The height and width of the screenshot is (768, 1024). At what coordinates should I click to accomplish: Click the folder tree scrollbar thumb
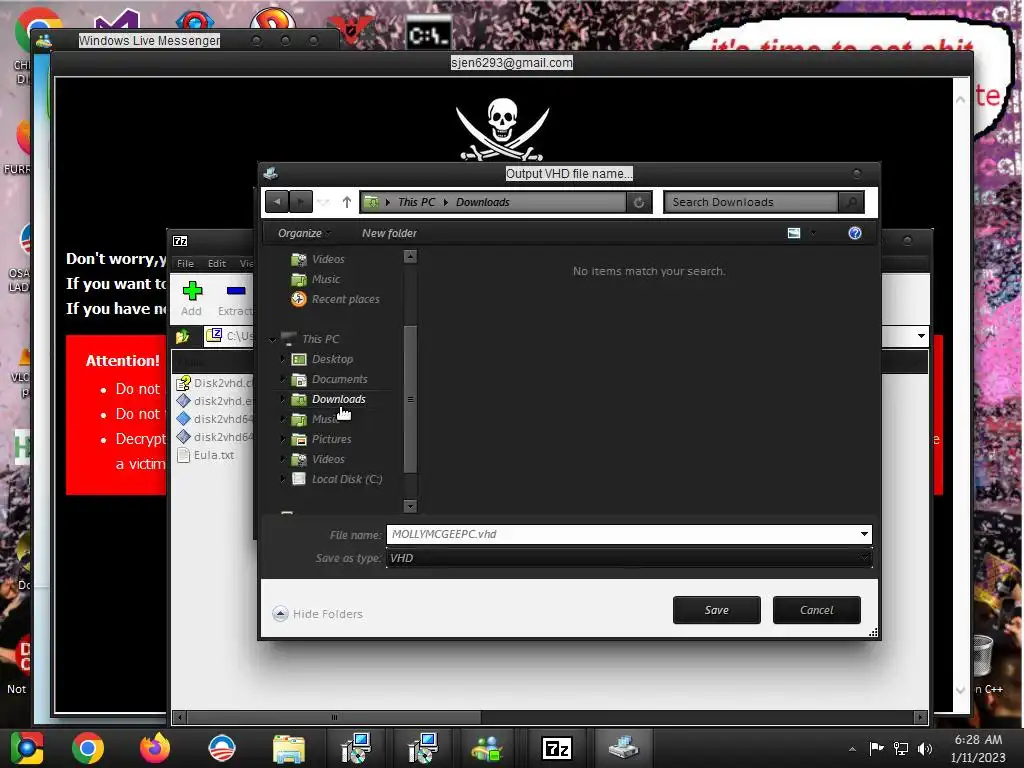pyautogui.click(x=410, y=399)
